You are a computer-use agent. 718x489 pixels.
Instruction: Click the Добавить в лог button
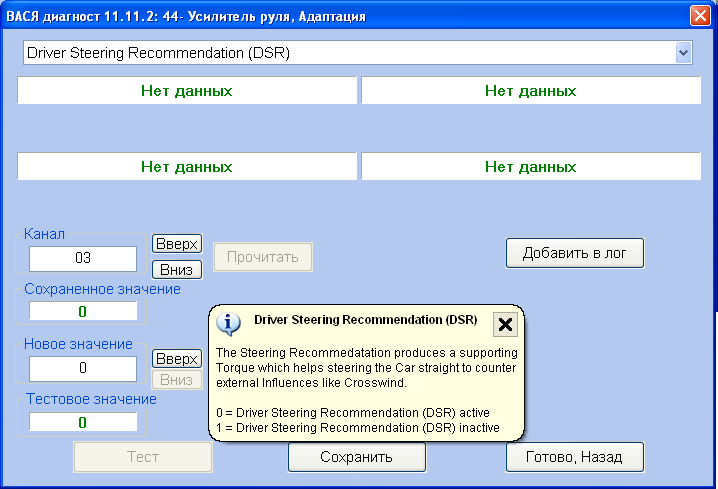[574, 253]
